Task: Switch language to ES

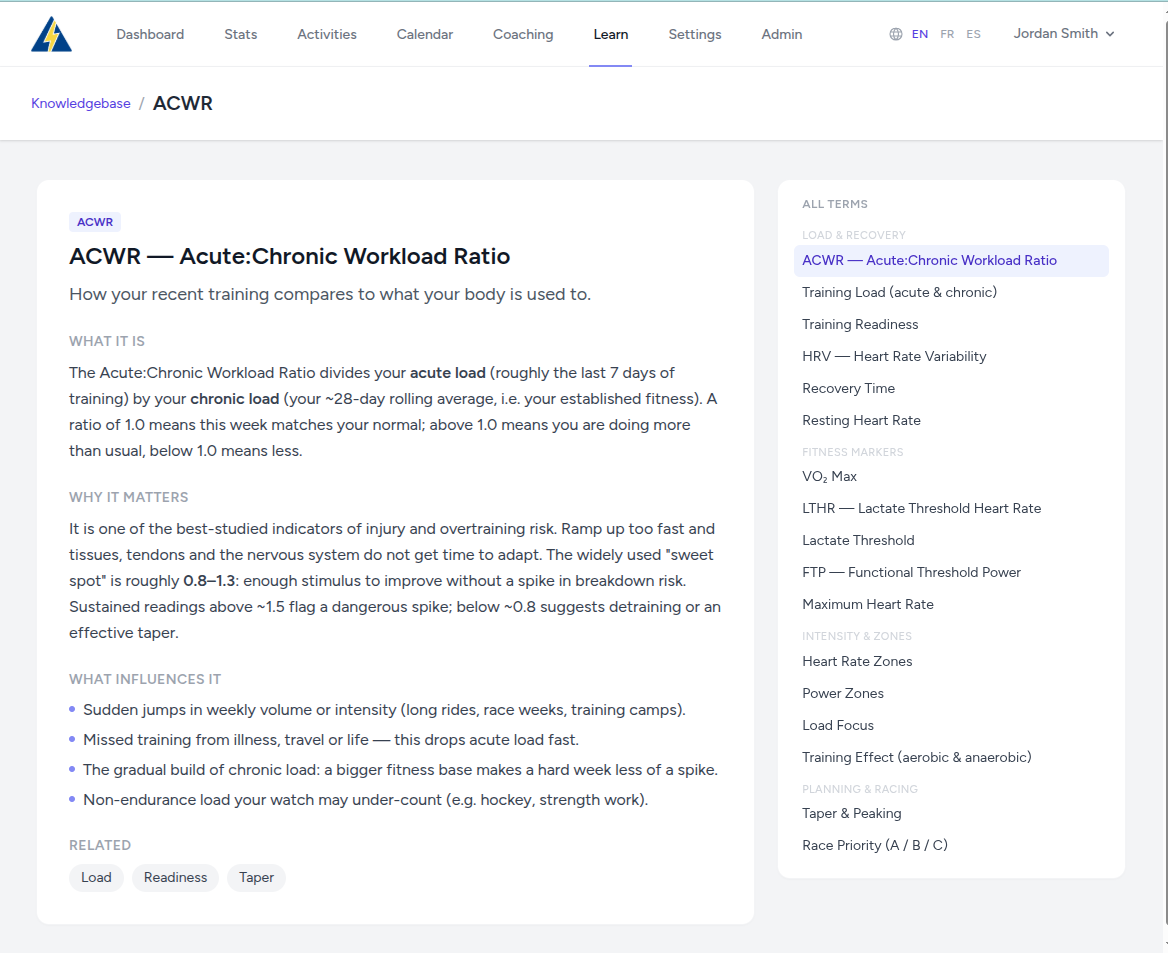Action: pos(974,34)
